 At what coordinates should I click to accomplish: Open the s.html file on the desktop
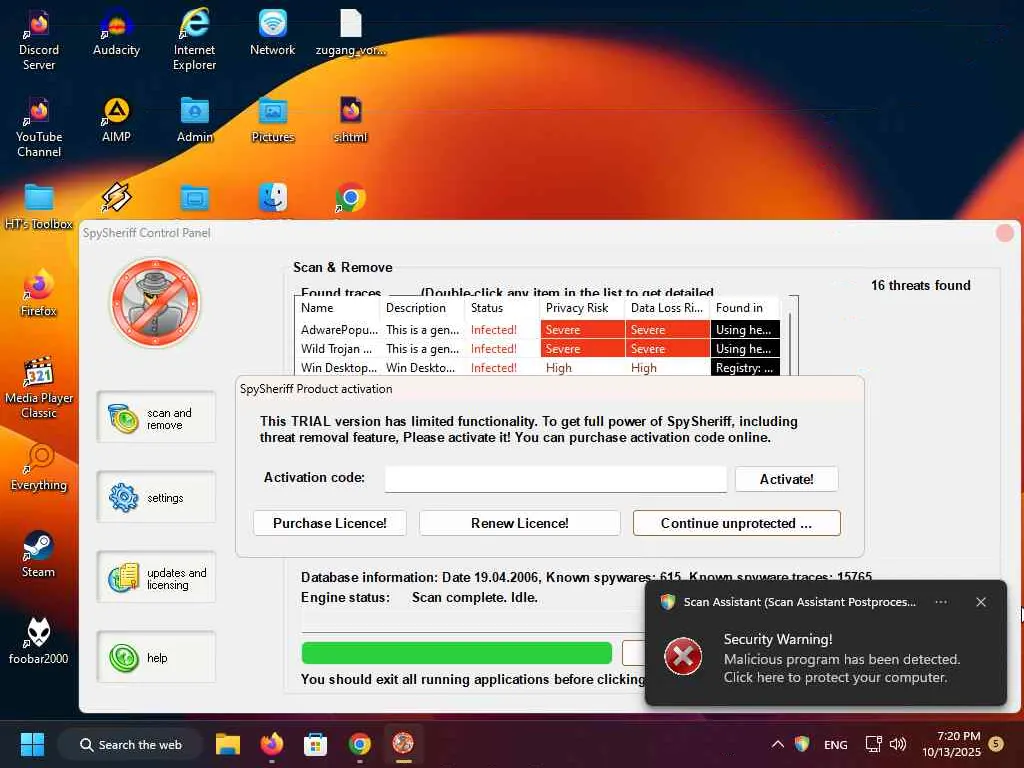click(x=351, y=120)
